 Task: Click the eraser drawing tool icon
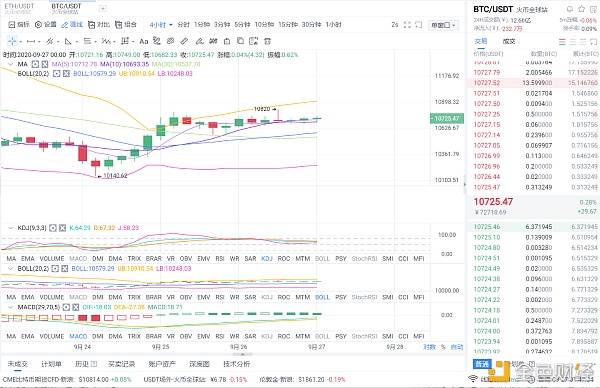point(184,41)
